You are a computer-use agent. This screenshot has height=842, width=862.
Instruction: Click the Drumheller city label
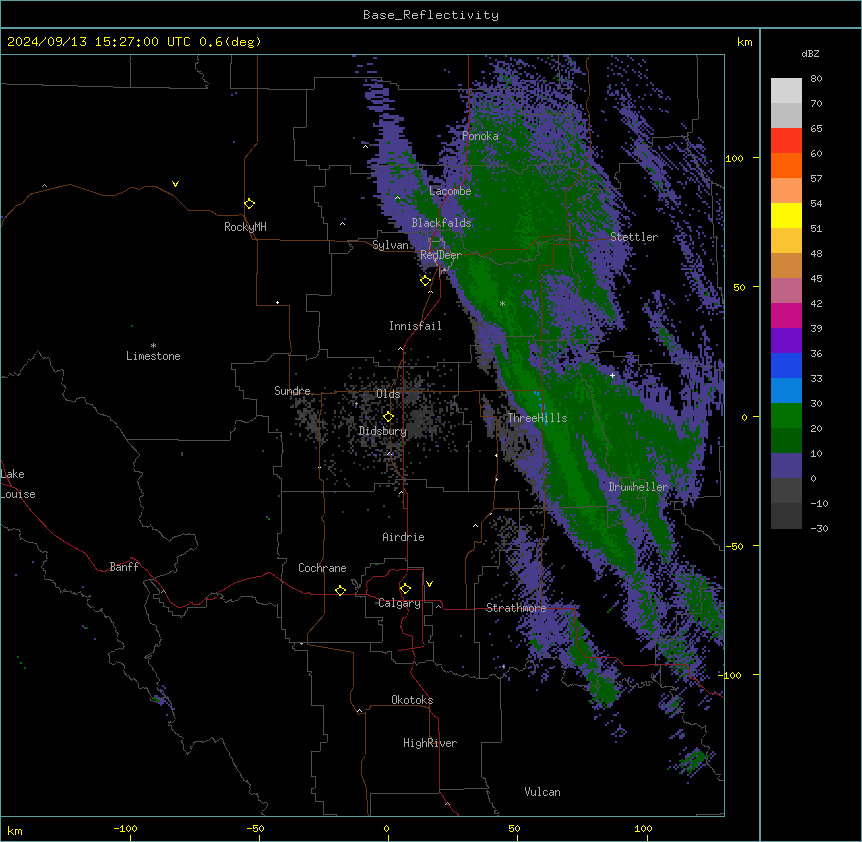pos(638,487)
